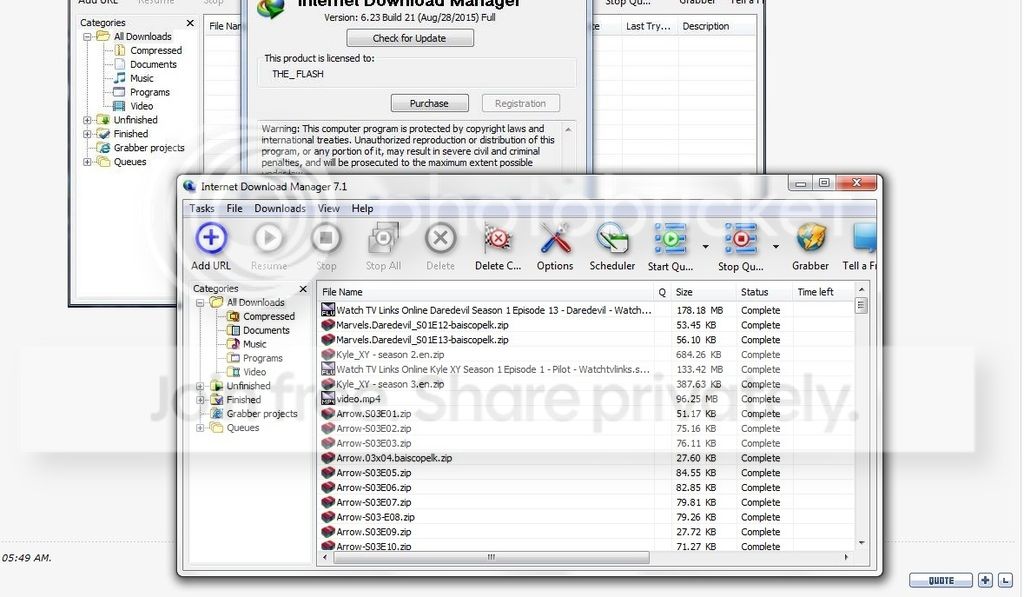Screen dimensions: 1024x597
Task: Click Check for Update button
Action: click(x=409, y=38)
